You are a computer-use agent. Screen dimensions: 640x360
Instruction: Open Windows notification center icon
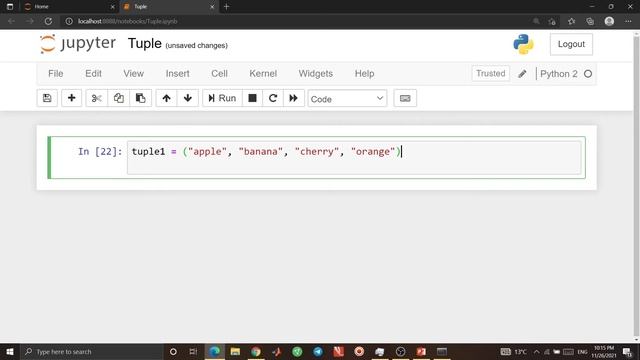[627, 351]
